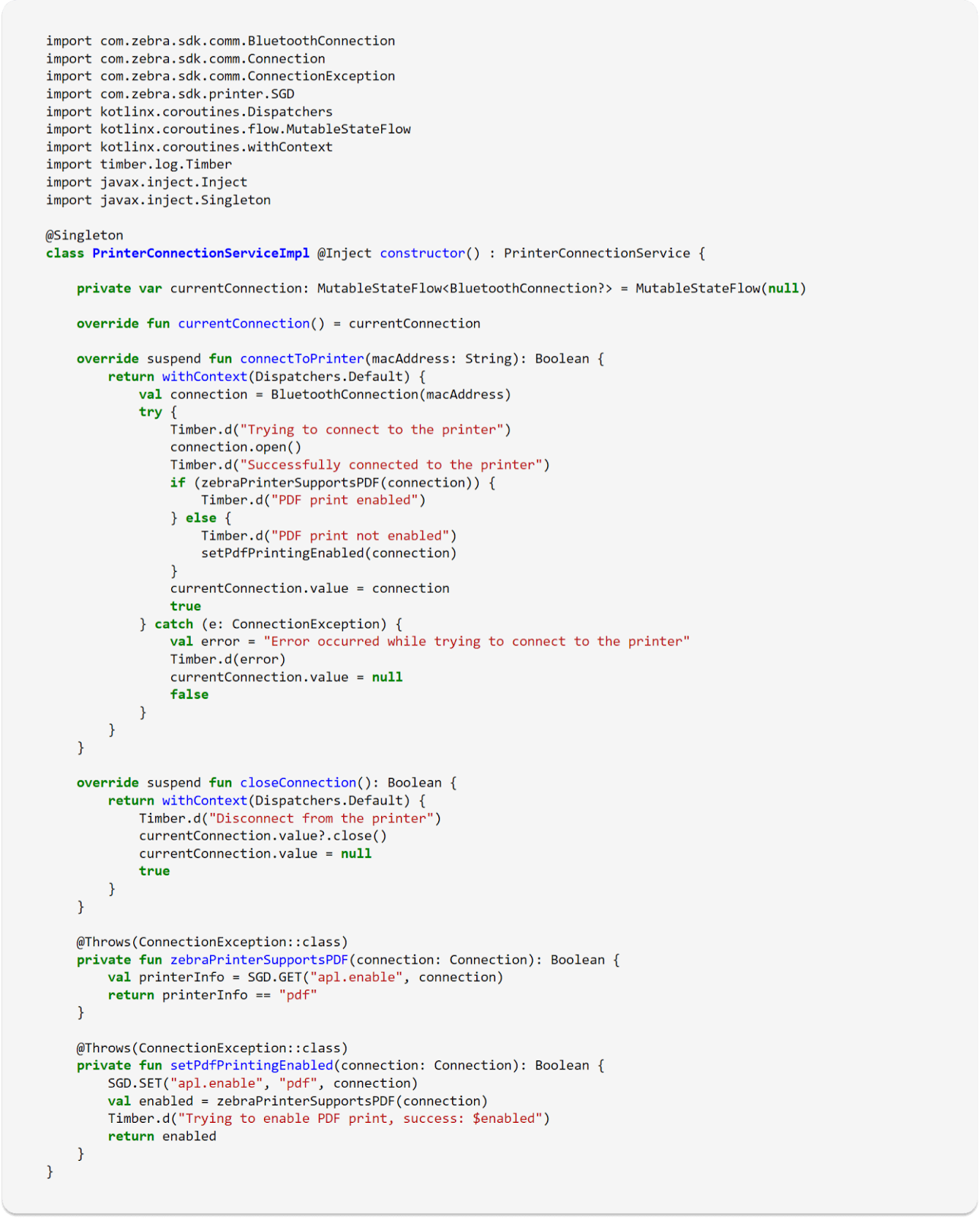Click the import javax.inject.Singleton line

(158, 200)
